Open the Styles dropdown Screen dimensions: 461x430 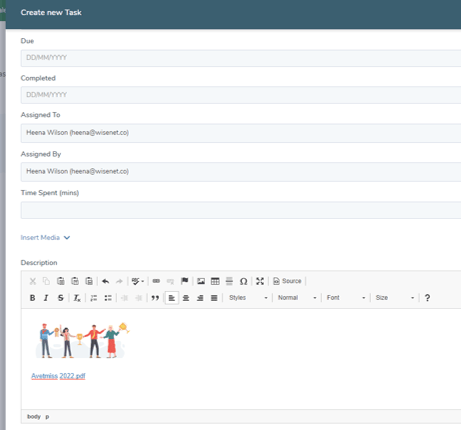point(248,298)
